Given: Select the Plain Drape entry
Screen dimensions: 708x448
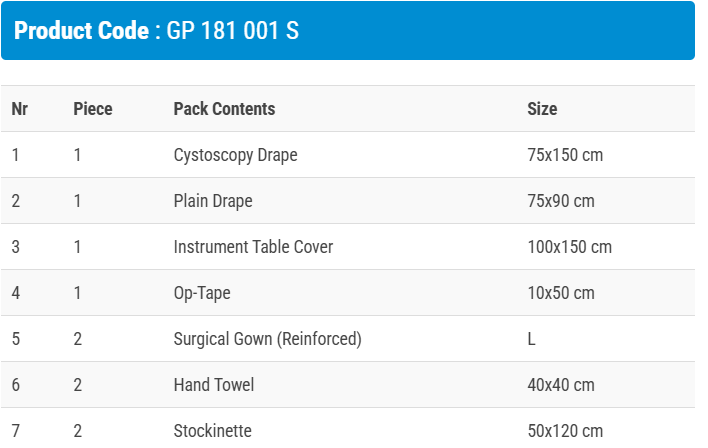Looking at the screenshot, I should 213,201.
